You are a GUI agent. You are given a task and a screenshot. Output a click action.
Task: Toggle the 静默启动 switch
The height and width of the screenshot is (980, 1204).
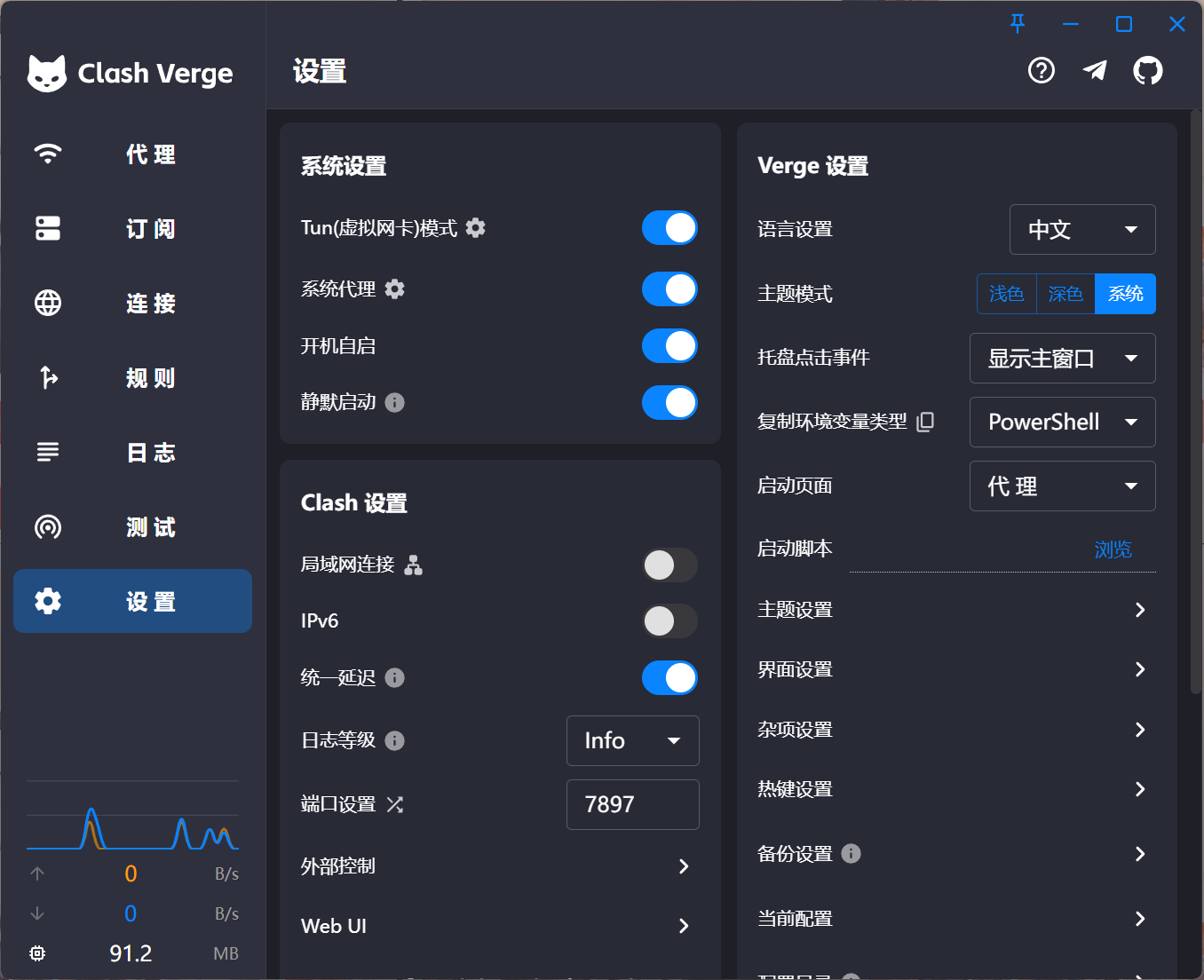[x=669, y=403]
